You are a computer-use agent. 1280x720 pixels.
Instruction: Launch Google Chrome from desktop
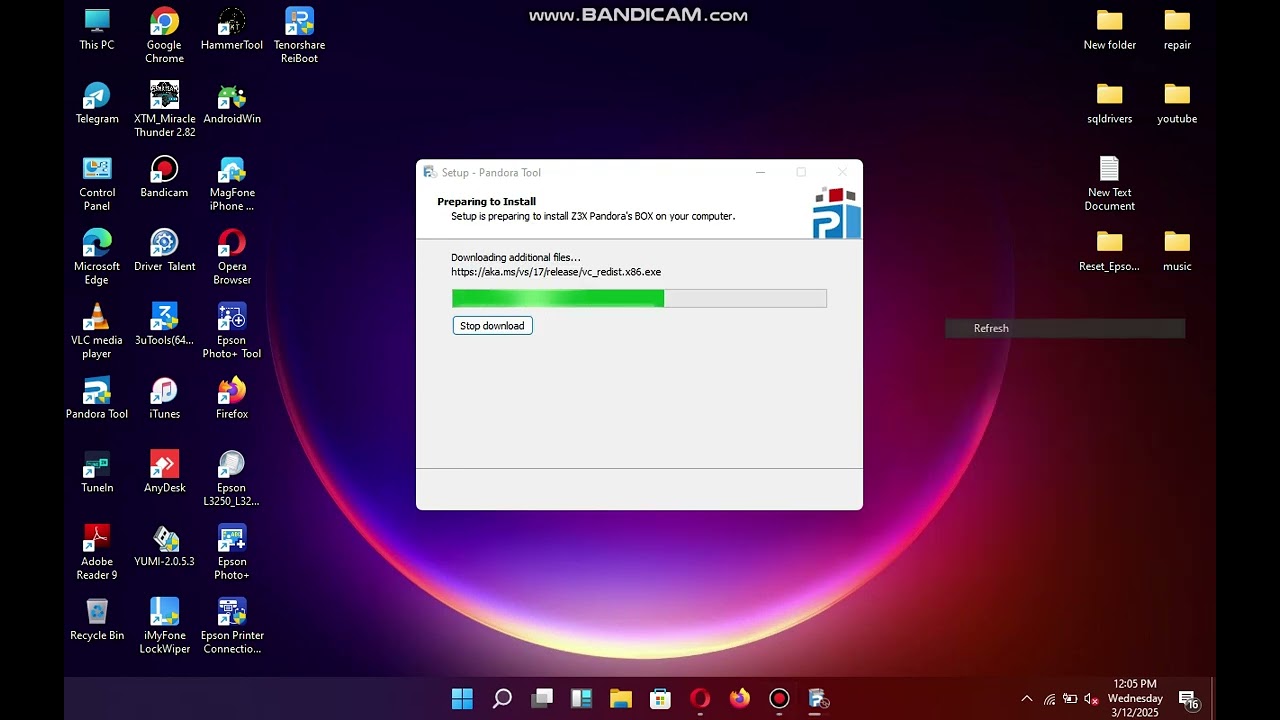pyautogui.click(x=164, y=36)
